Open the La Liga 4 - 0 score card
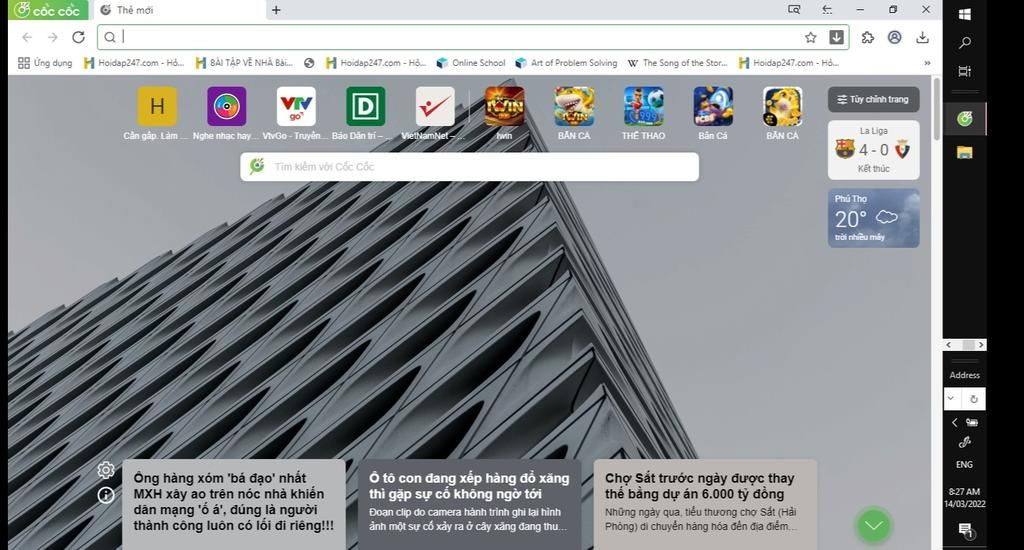 [x=874, y=150]
